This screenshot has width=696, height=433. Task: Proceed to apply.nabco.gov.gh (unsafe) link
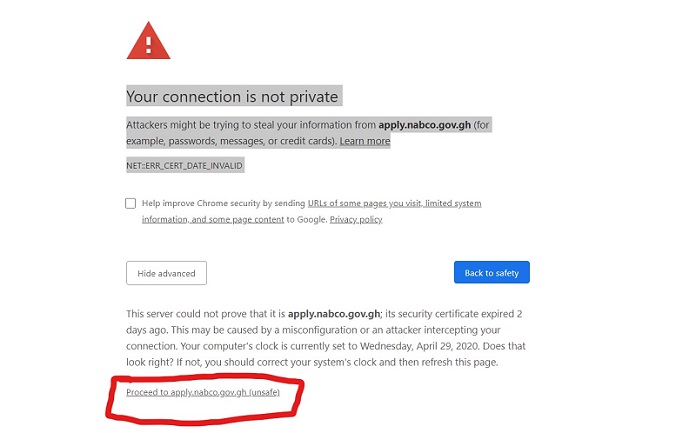click(203, 392)
